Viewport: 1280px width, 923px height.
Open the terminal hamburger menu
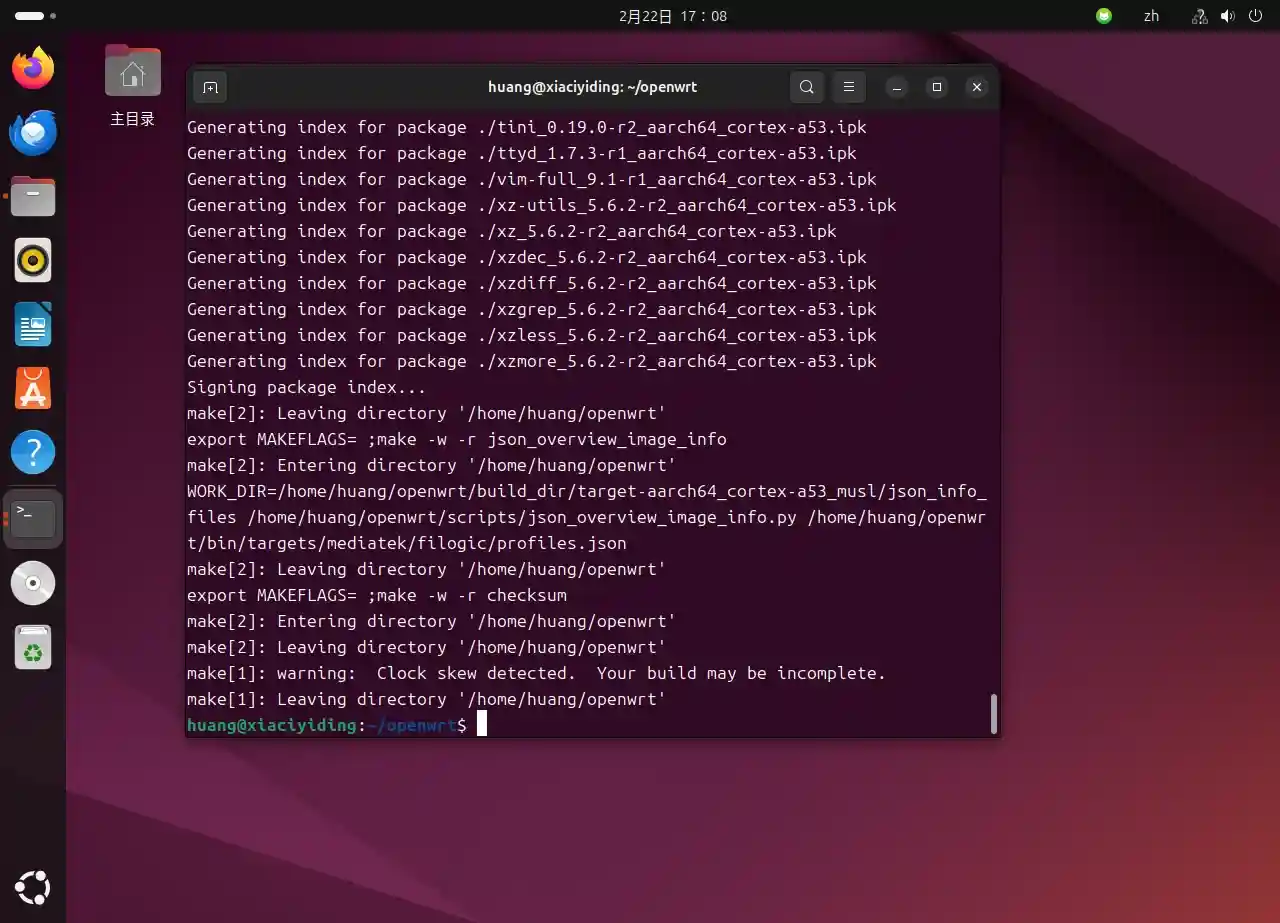848,87
